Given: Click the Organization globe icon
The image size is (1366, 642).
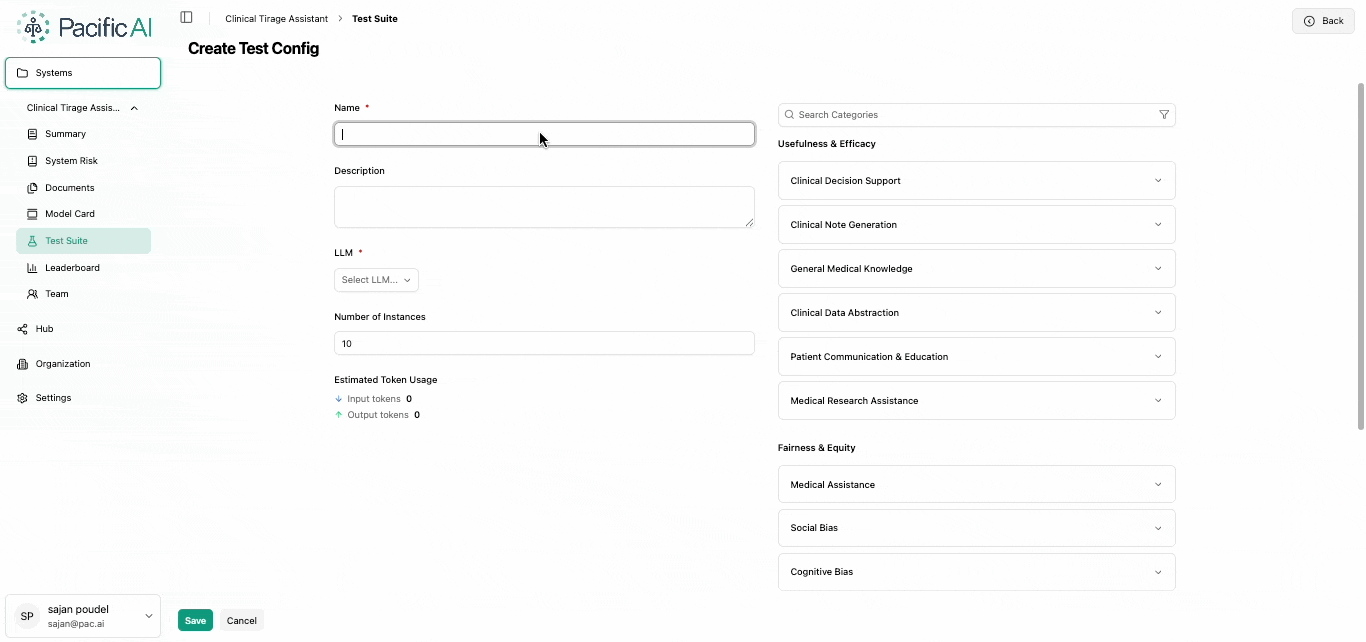Looking at the screenshot, I should point(22,363).
